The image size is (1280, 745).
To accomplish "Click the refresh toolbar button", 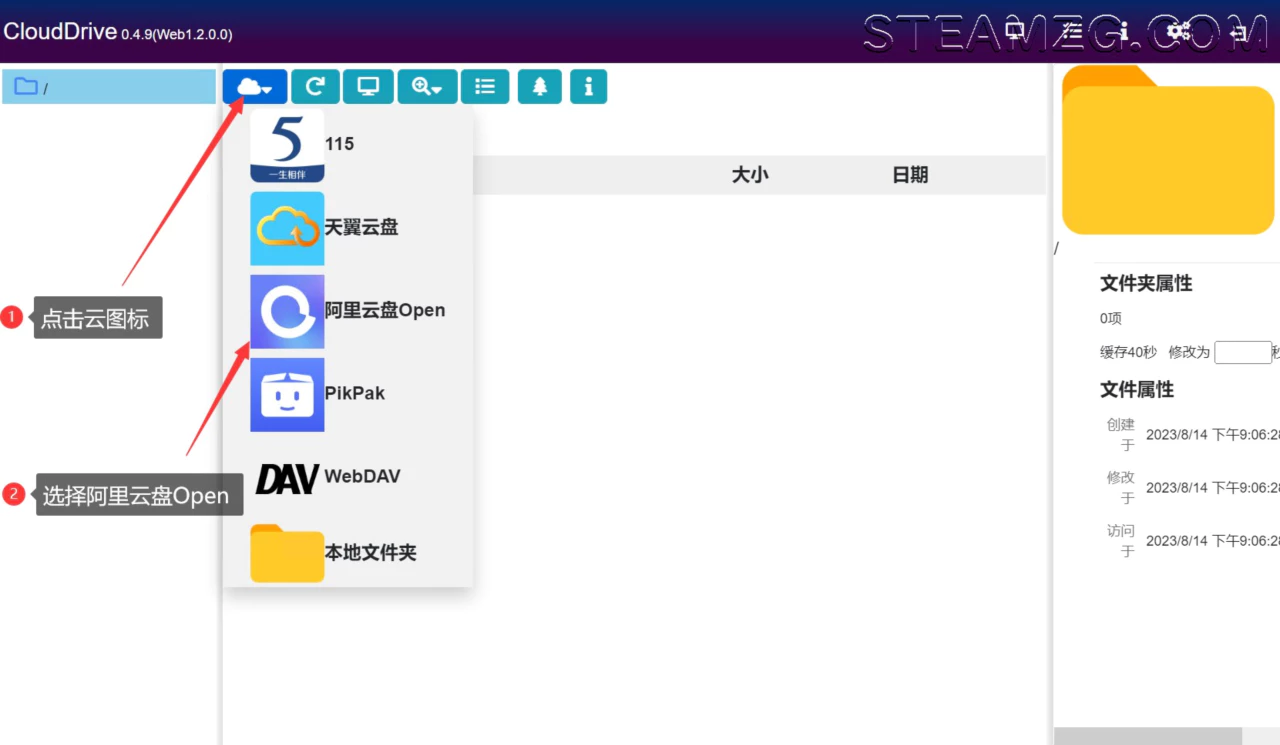I will click(315, 87).
